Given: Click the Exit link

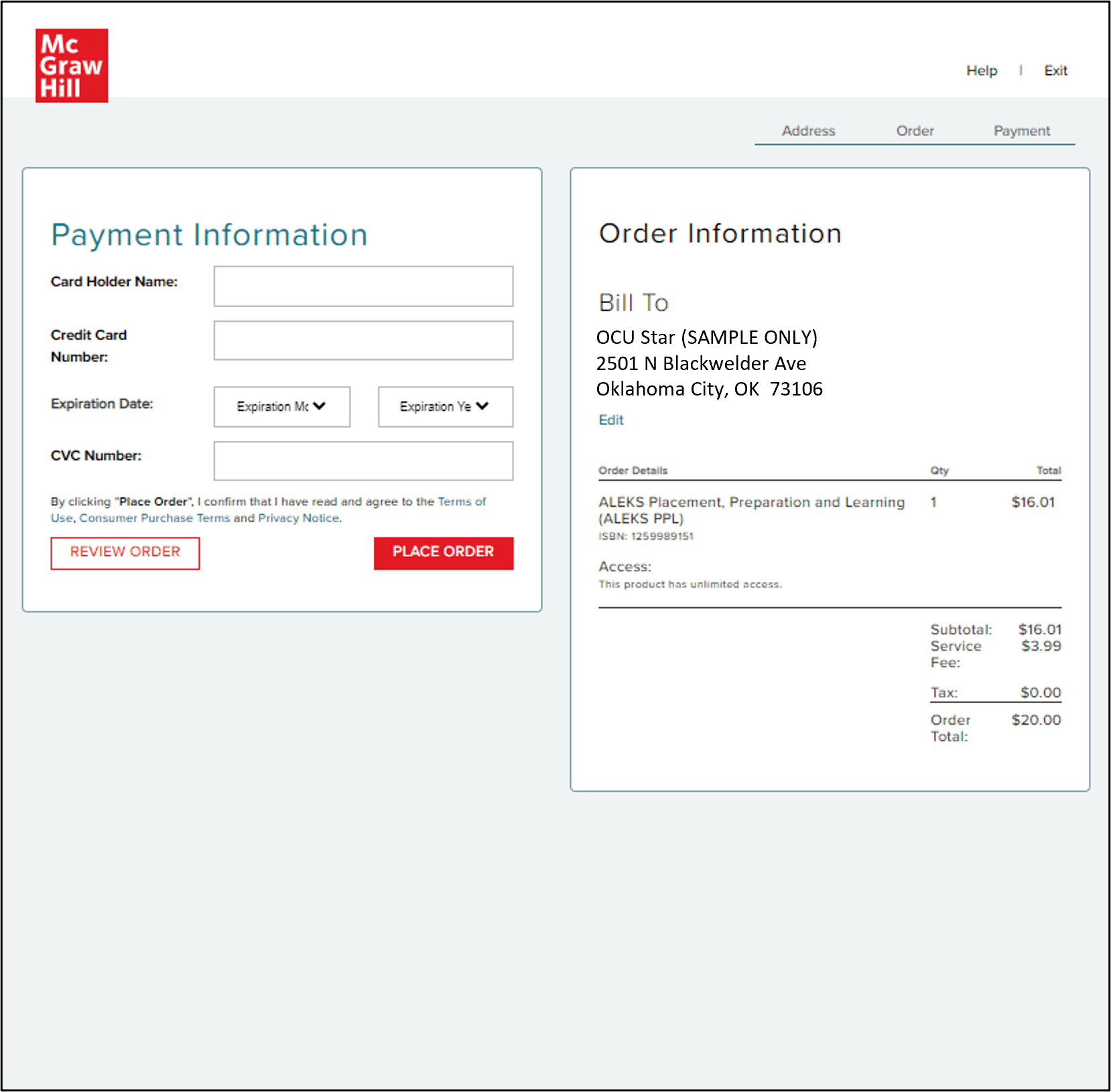Looking at the screenshot, I should 1055,70.
